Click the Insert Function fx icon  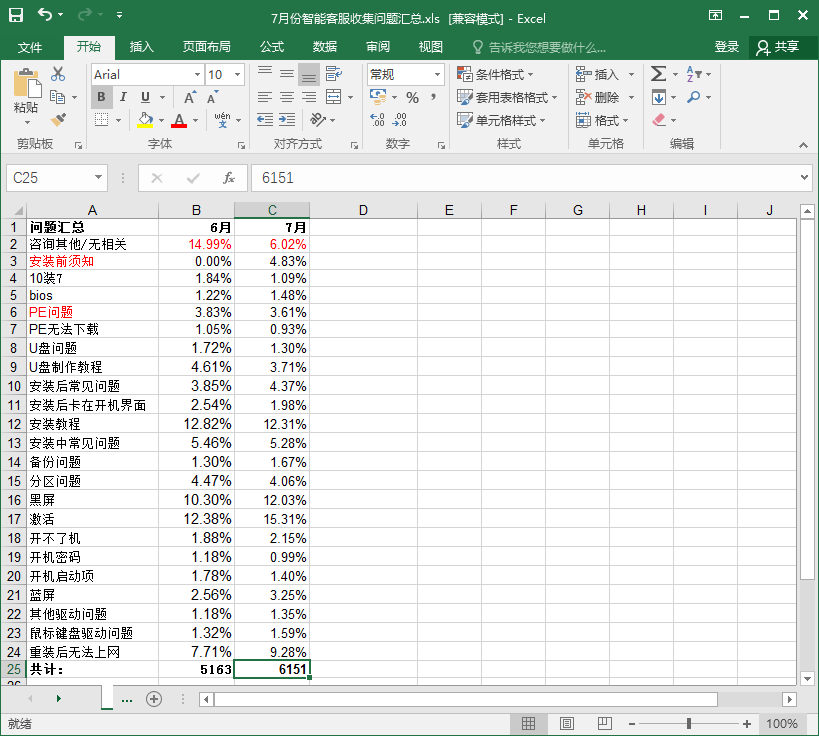[229, 178]
